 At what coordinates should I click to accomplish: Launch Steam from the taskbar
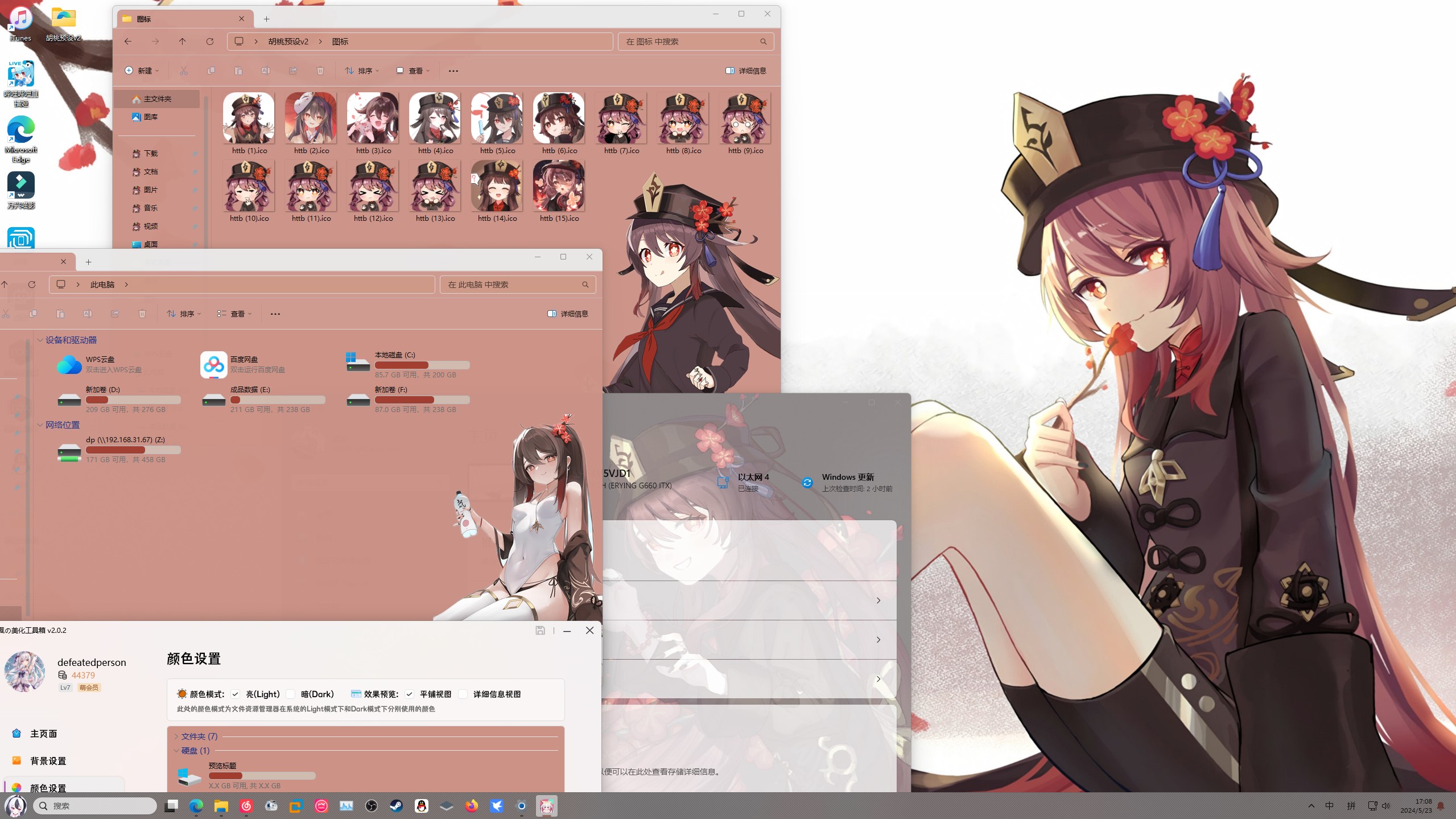click(x=396, y=806)
